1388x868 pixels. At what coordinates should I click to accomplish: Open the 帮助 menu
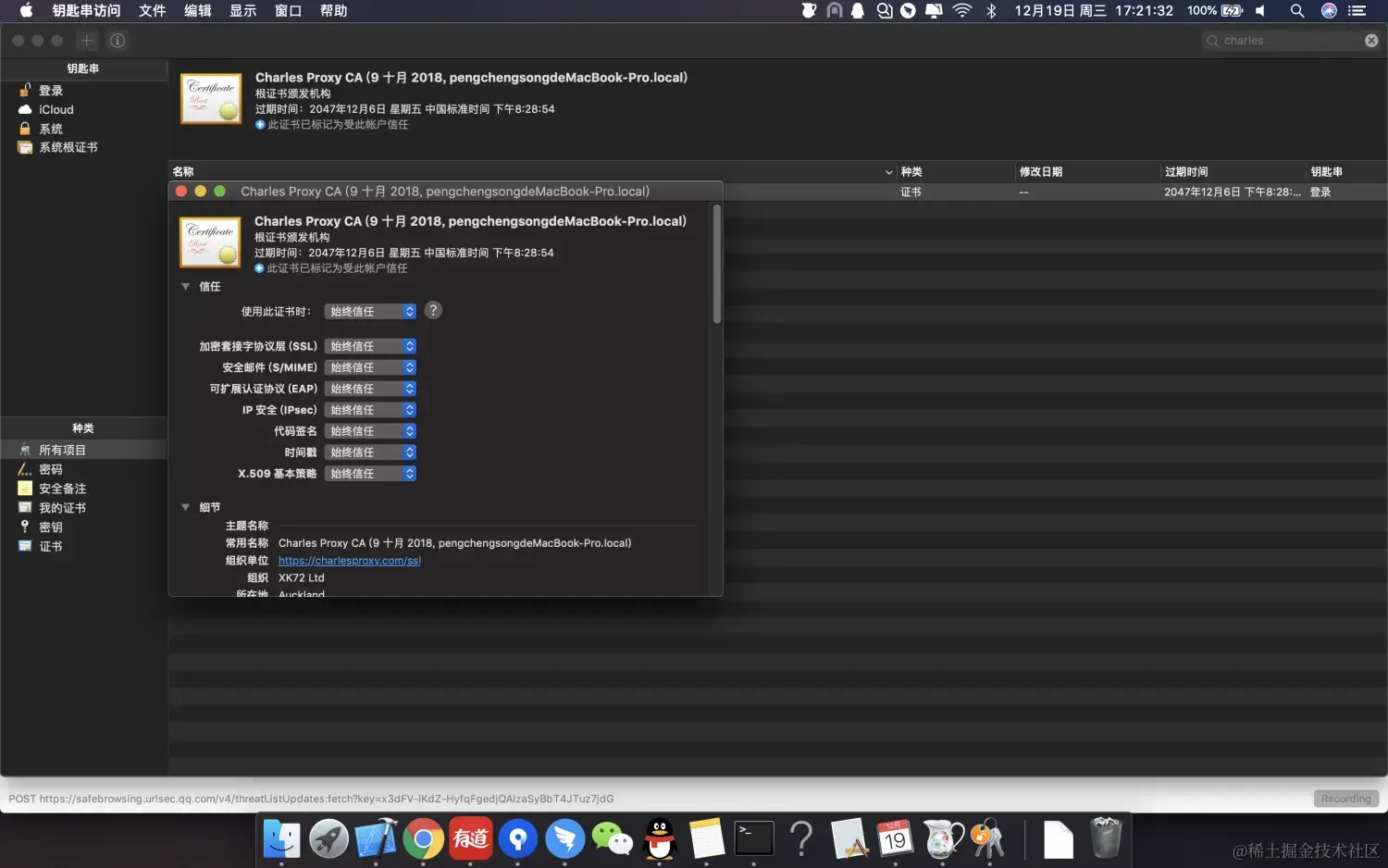coord(333,11)
